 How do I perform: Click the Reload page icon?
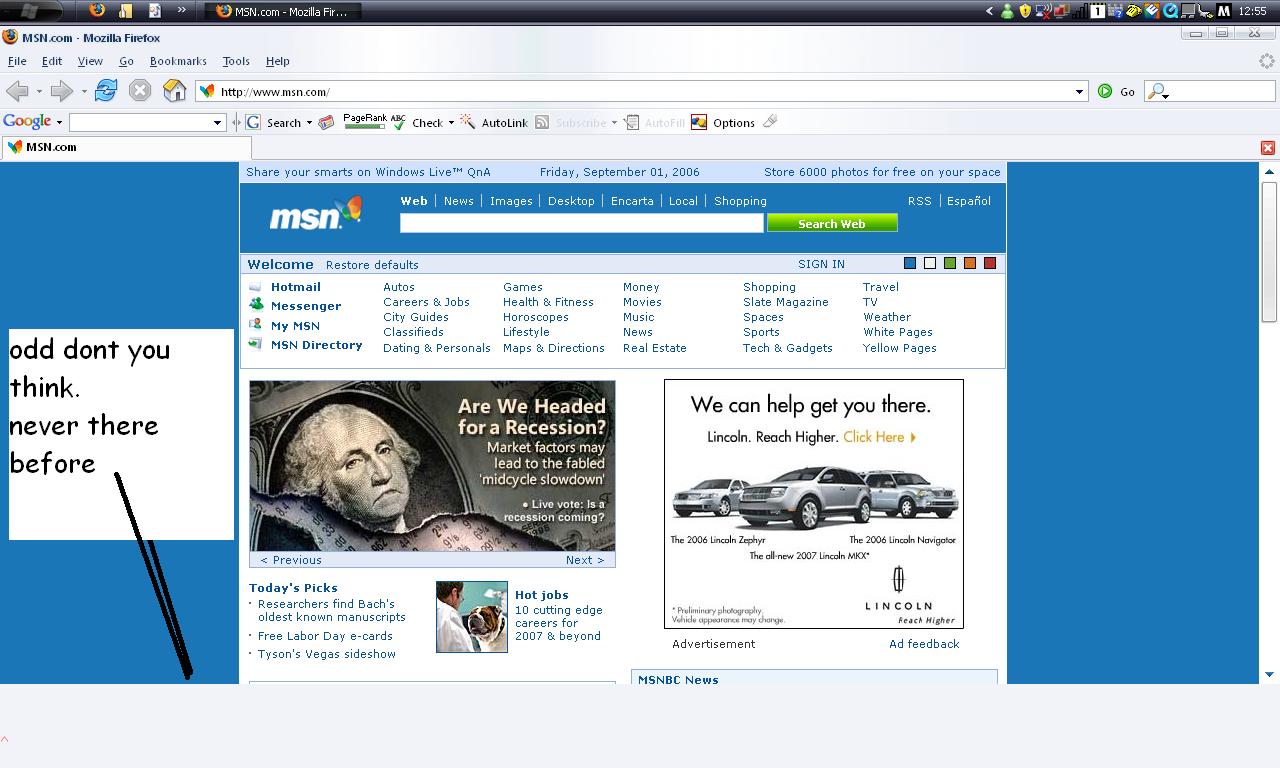[106, 91]
